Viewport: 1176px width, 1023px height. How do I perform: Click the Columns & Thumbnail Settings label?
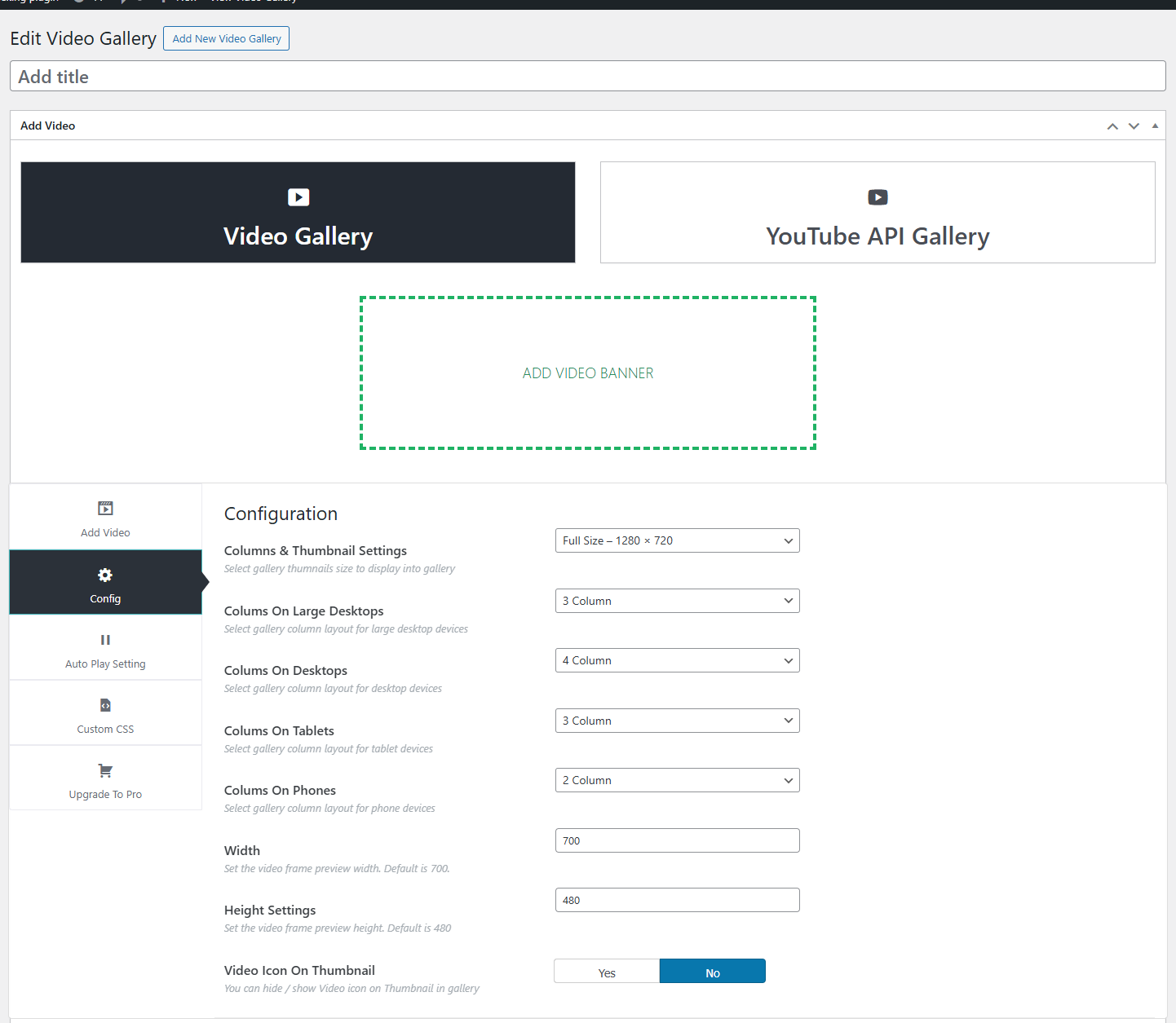coord(316,551)
